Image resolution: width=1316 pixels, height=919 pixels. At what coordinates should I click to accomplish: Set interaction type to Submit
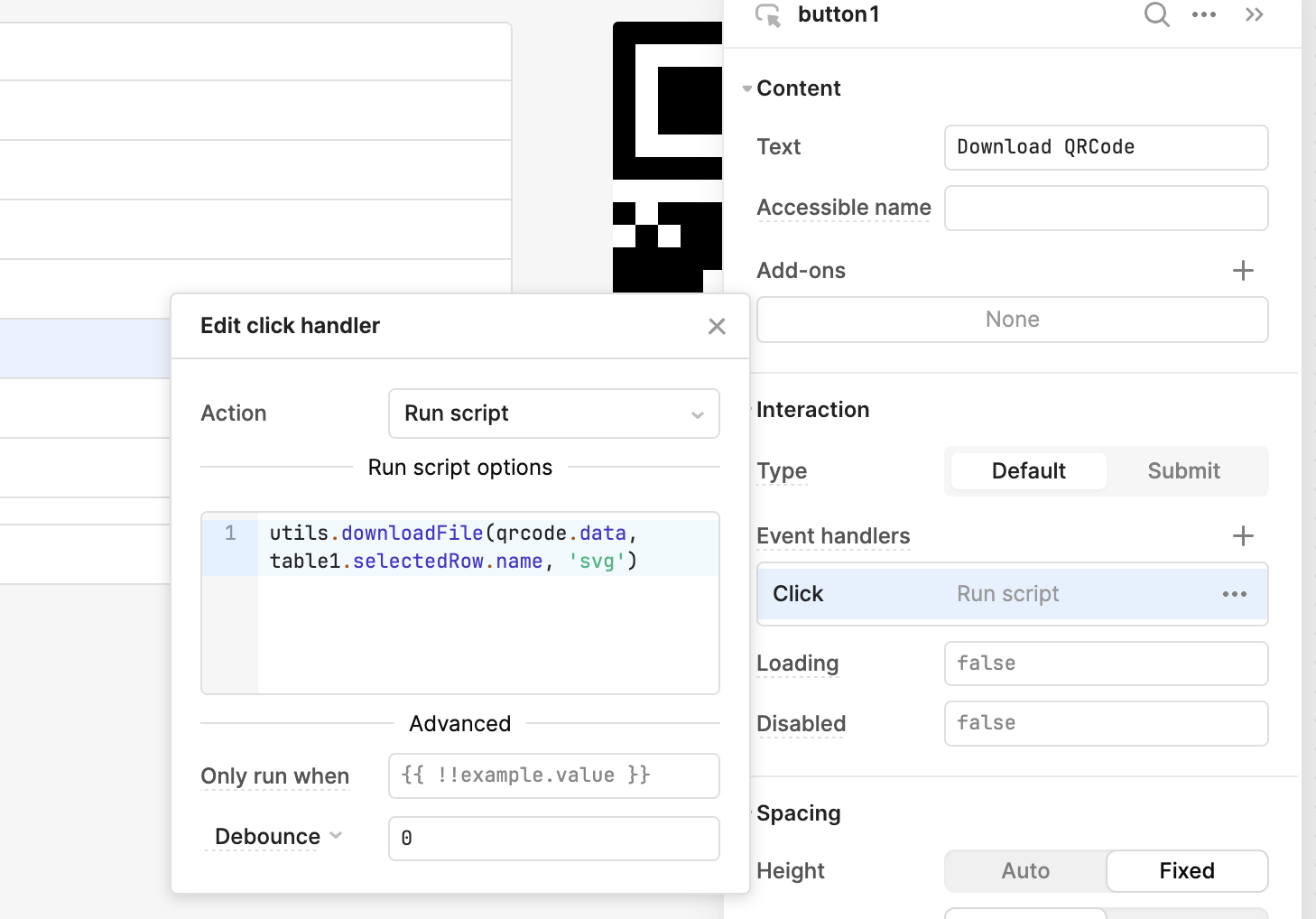click(1183, 471)
